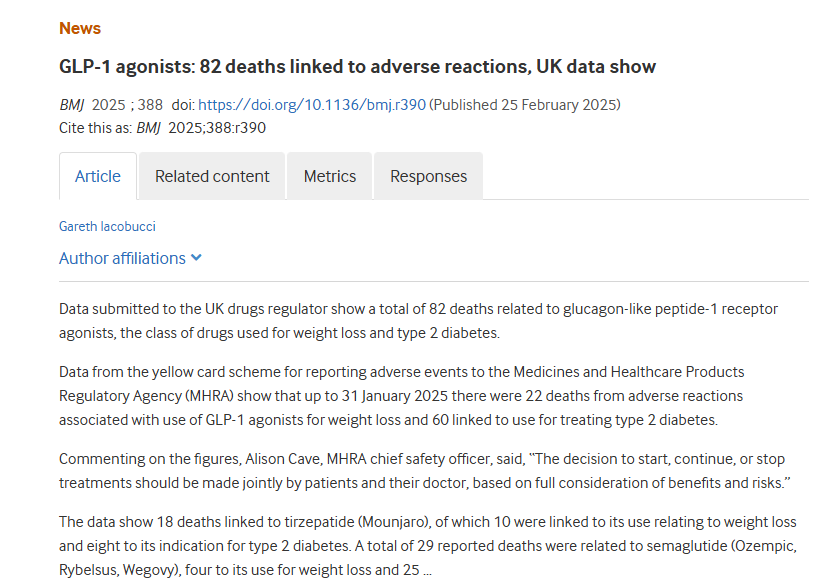Open author Gareth Iacobucci's link
The height and width of the screenshot is (581, 816).
107,226
